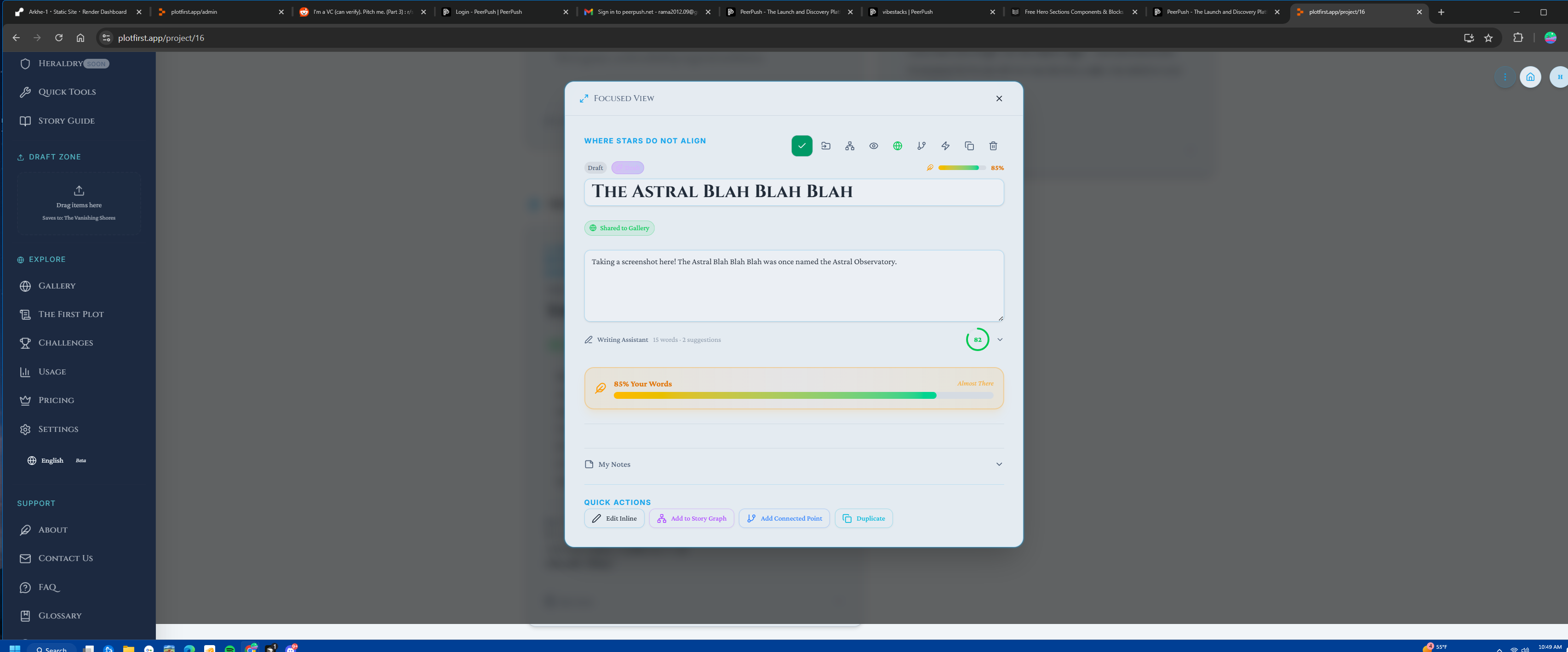
Task: Open the story graph hierarchy icon
Action: (850, 146)
